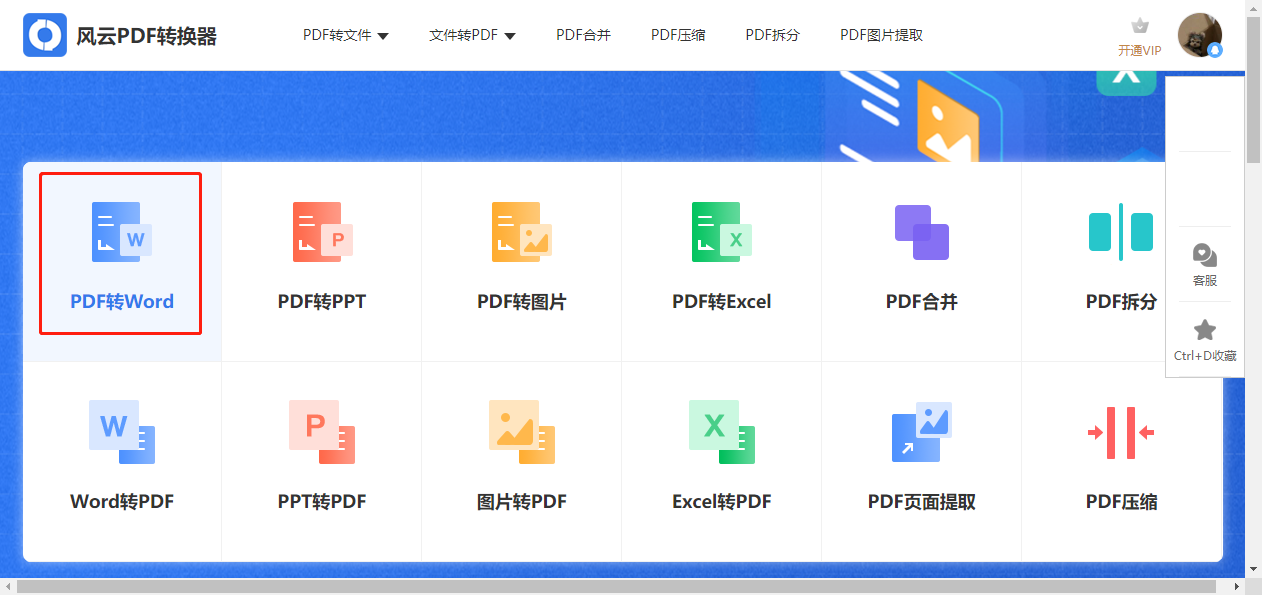Click the 风云PDF转换器 title text

click(146, 36)
